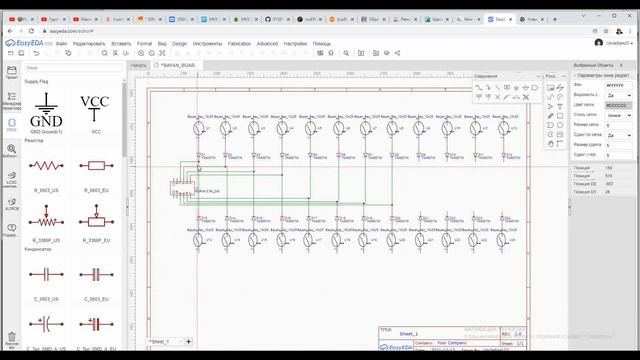The image size is (640, 360).
Task: Switch to the start page tab
Action: (x=139, y=65)
